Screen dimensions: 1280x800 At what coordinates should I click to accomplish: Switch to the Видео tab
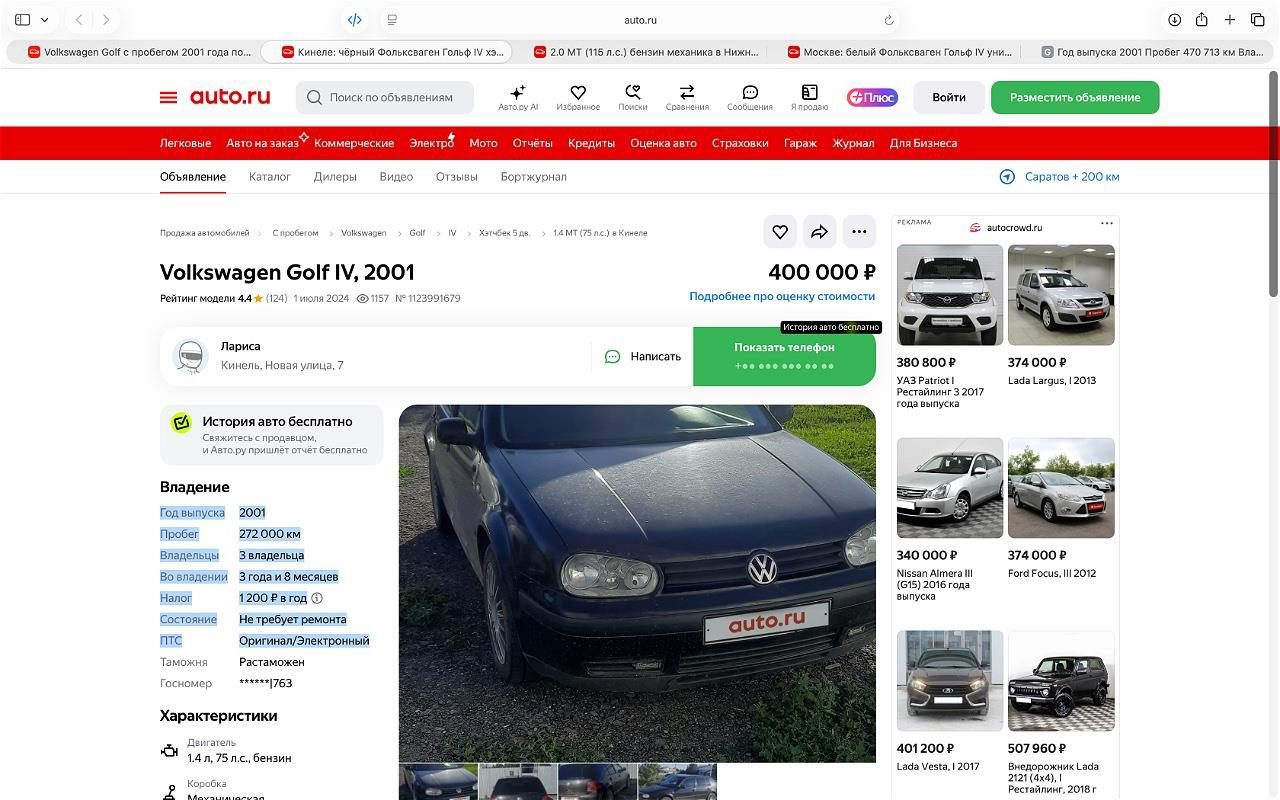[396, 177]
